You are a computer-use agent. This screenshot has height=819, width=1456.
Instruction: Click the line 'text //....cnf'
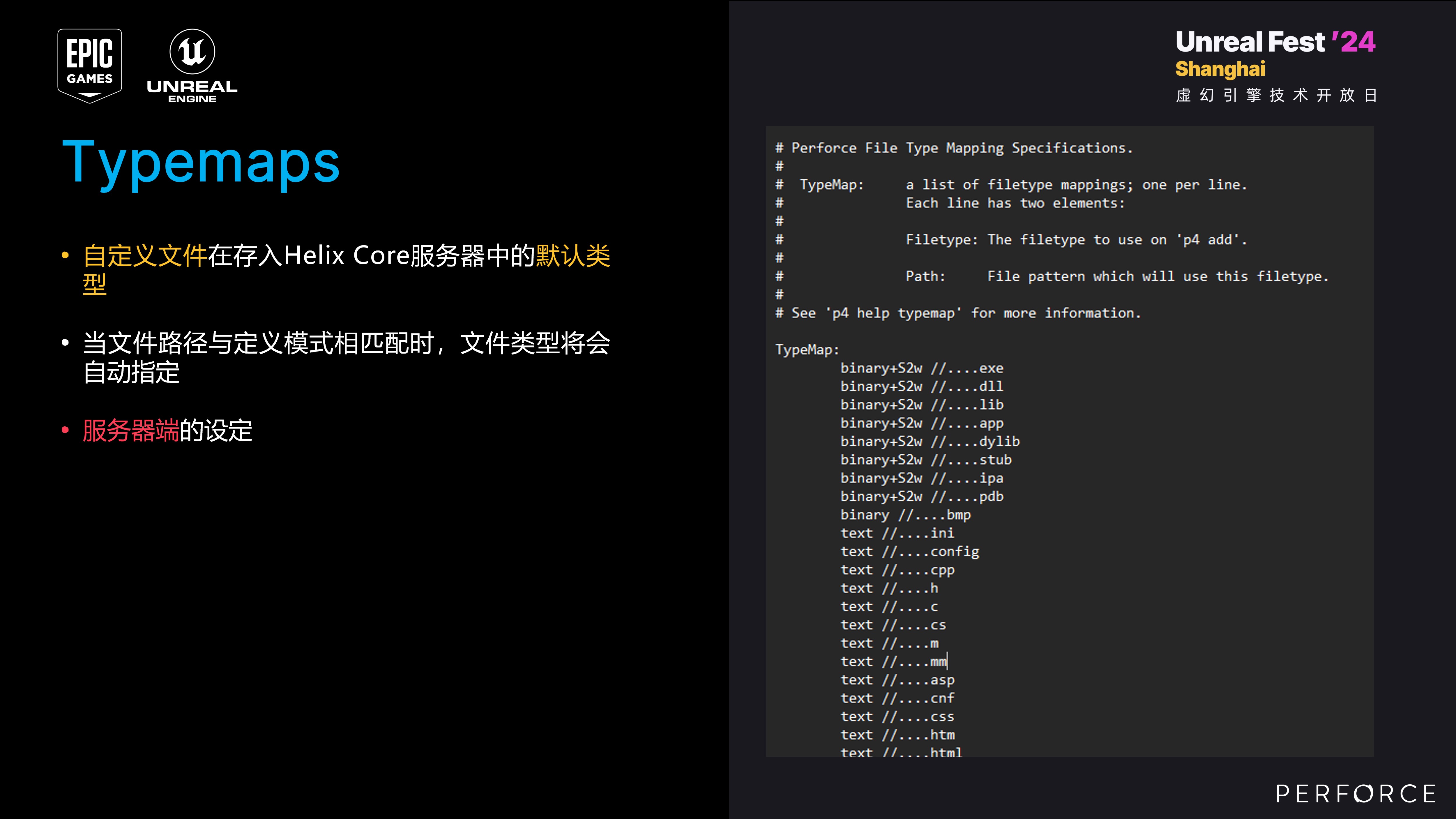point(897,699)
